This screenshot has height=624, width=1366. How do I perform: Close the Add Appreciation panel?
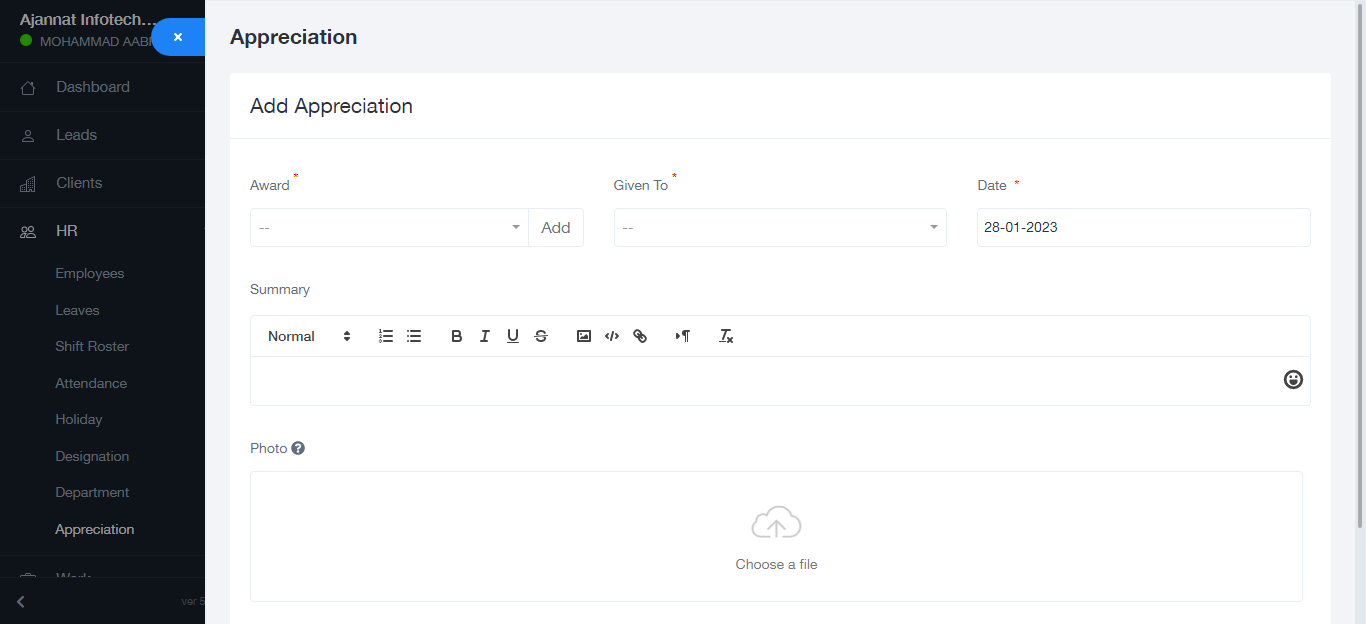[x=178, y=37]
